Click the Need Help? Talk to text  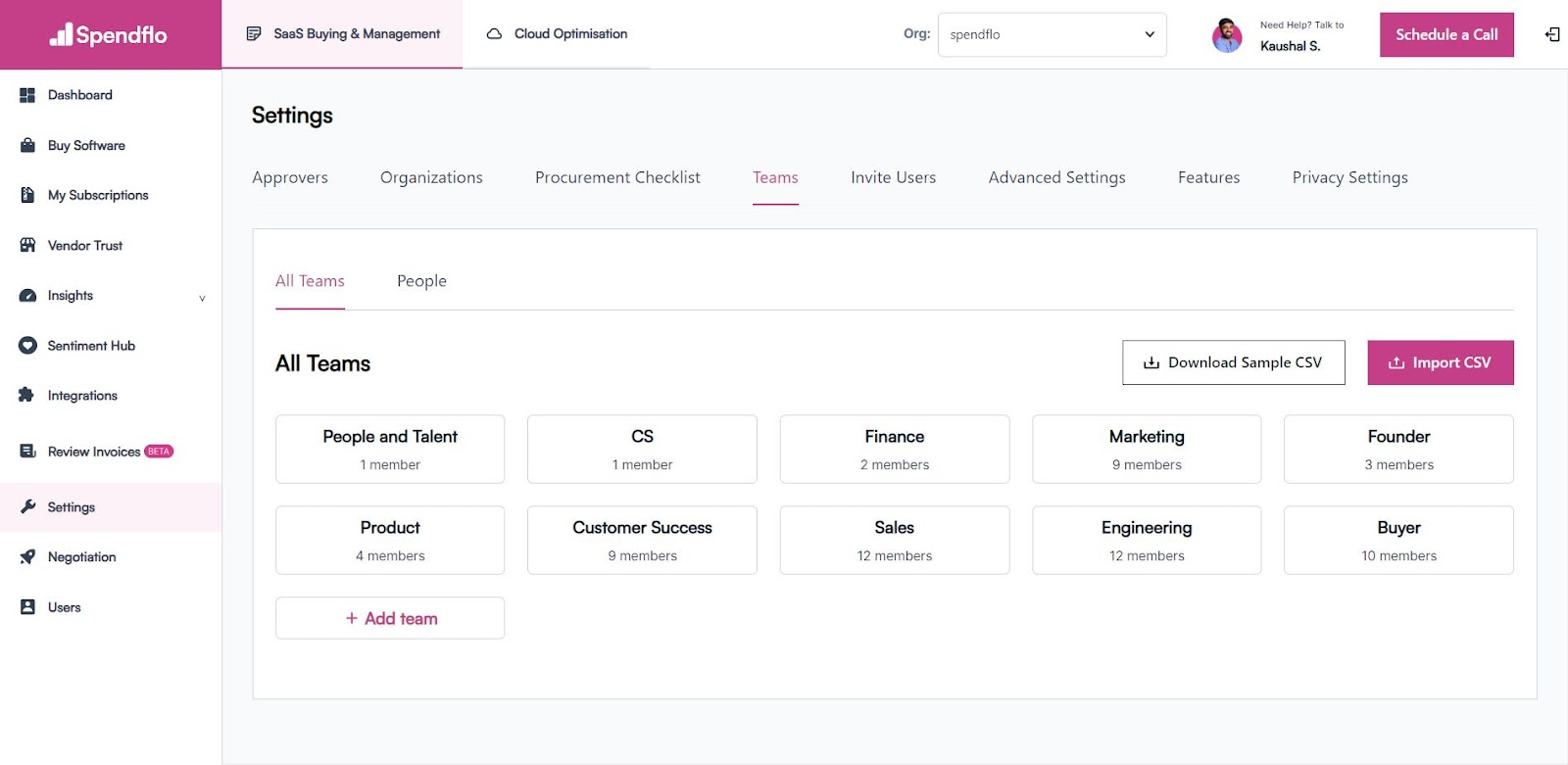pos(1301,25)
